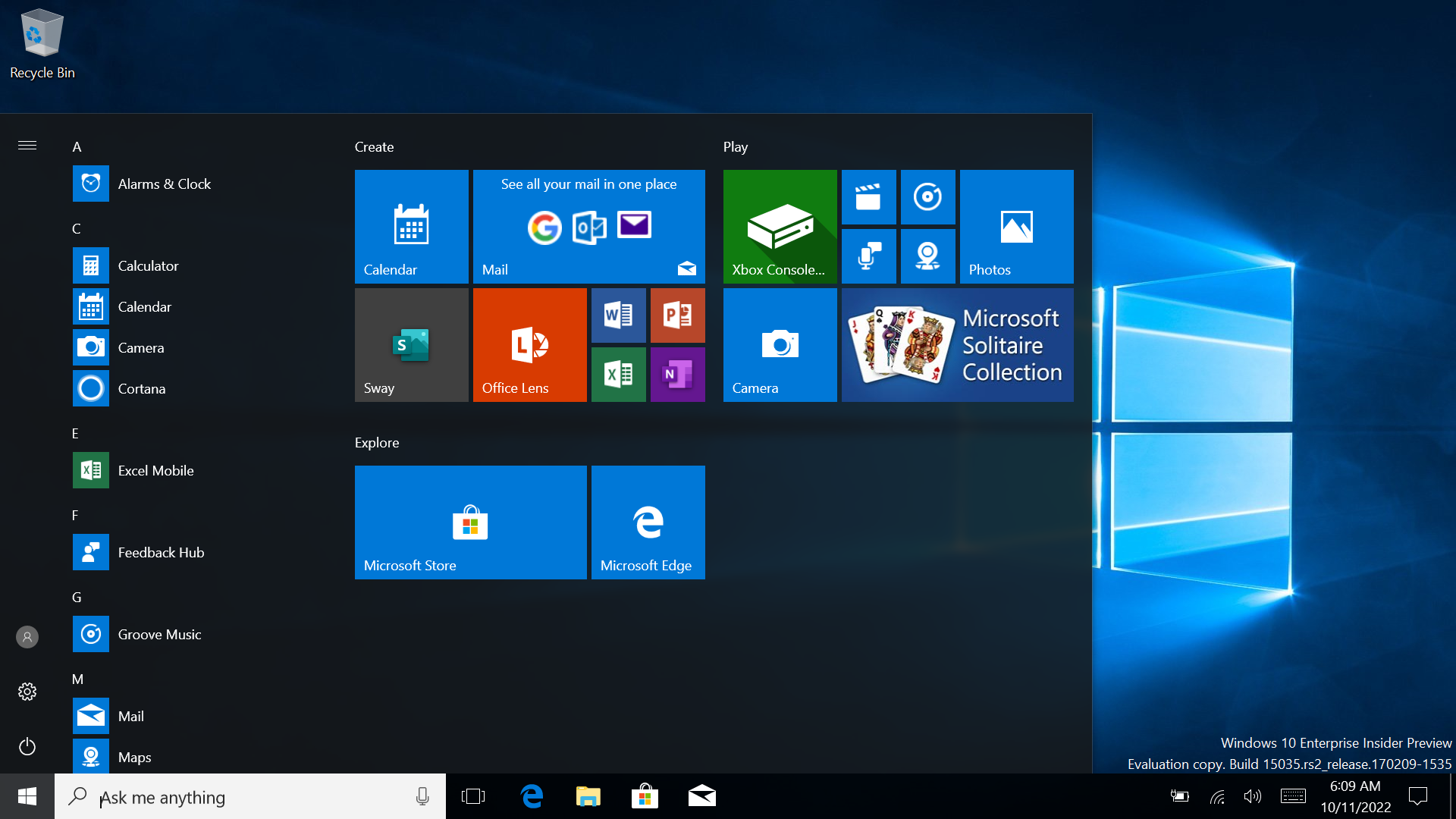Open the small OneNote tile
This screenshot has width=1456, height=819.
(677, 374)
